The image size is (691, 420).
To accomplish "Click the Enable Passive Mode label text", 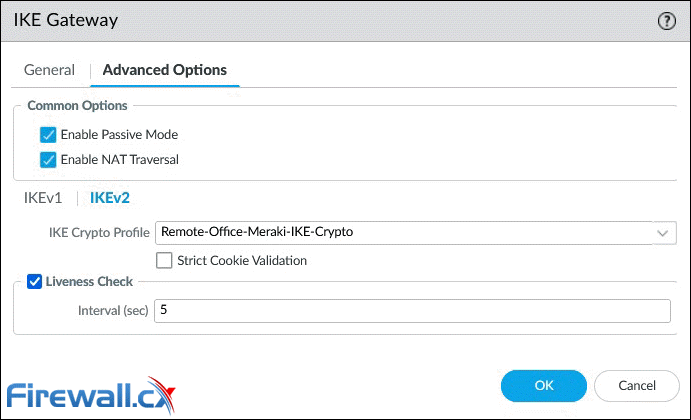I will pos(119,134).
